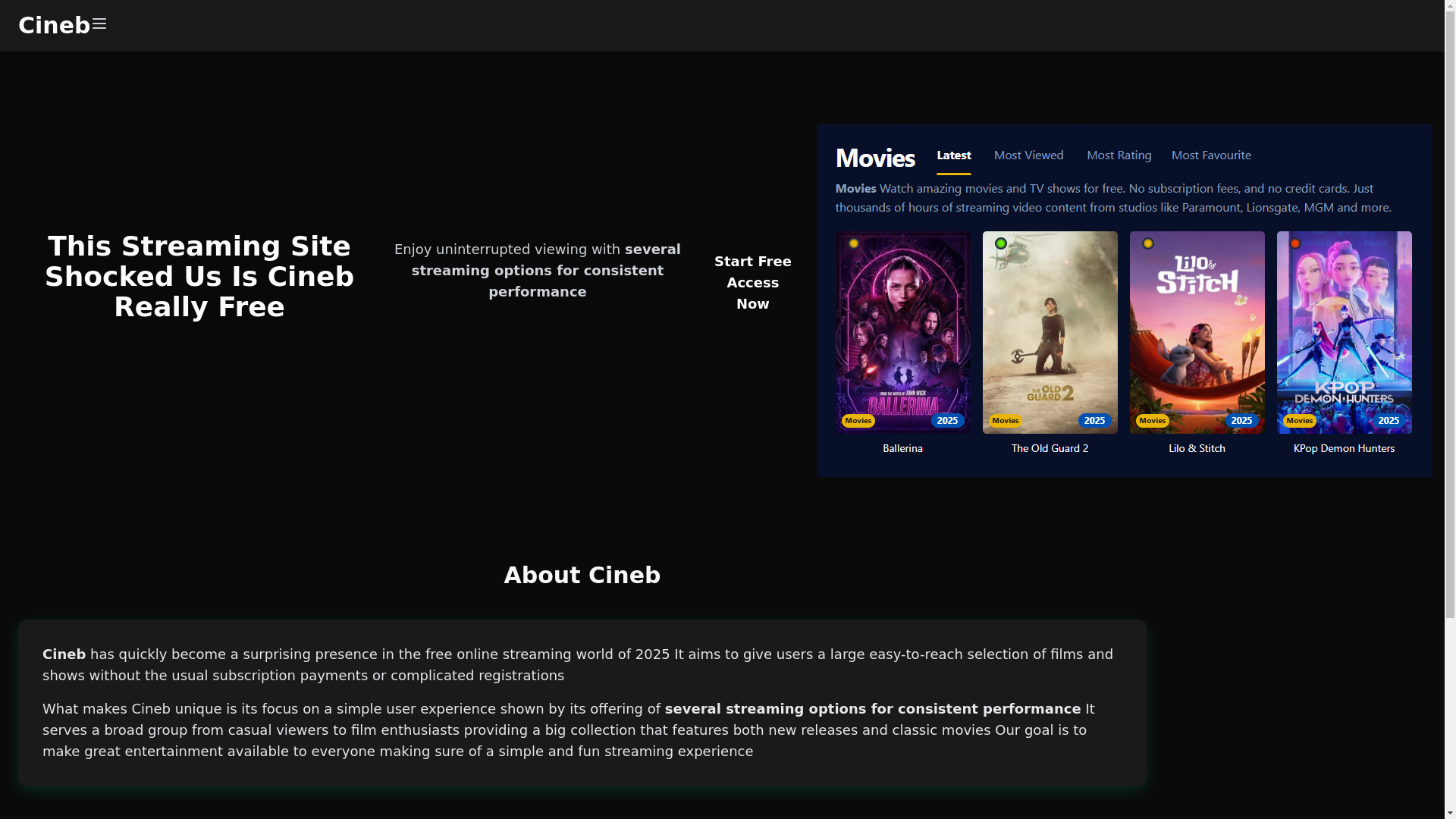Click the bold Movies word in the description
This screenshot has width=1456, height=819.
tap(855, 188)
